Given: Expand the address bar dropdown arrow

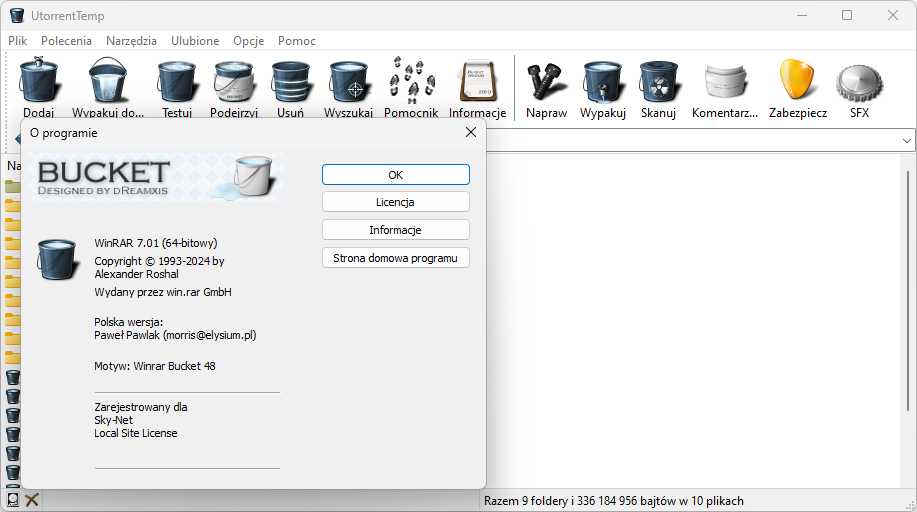Looking at the screenshot, I should [x=906, y=140].
